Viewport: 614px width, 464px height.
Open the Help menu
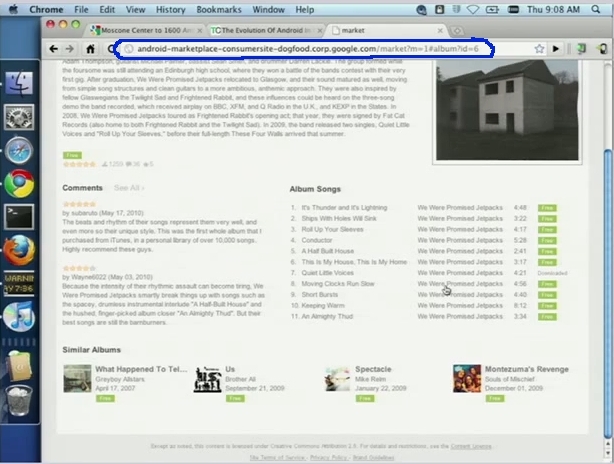(305, 9)
